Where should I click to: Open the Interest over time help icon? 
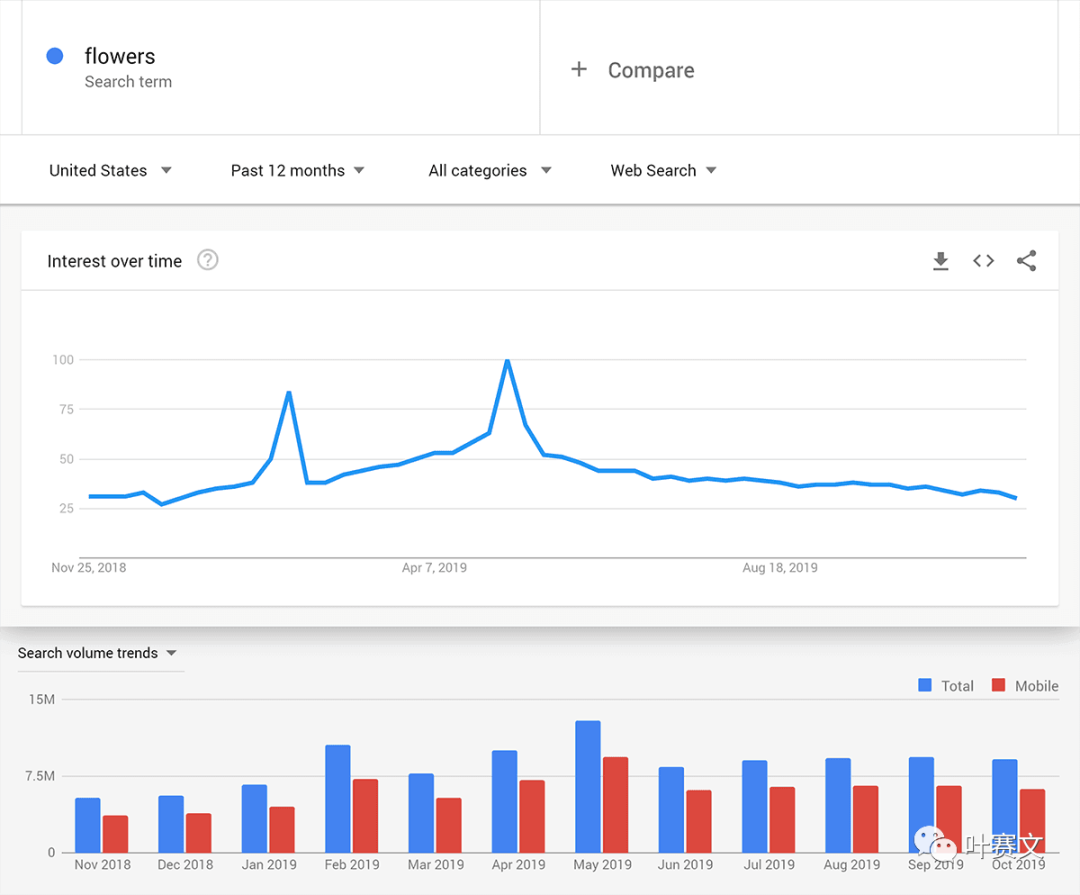point(207,260)
